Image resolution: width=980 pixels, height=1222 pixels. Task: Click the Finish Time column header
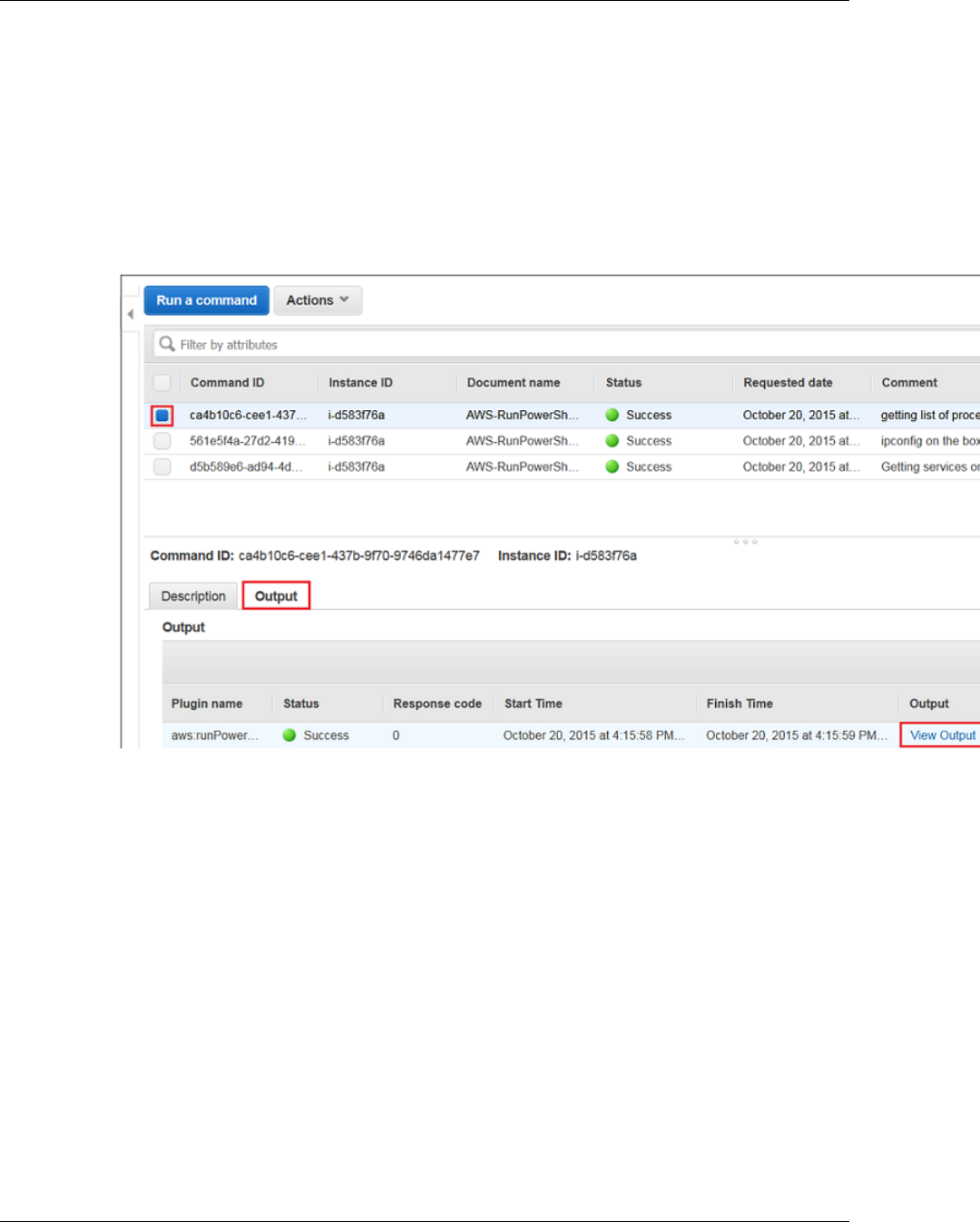[x=740, y=704]
